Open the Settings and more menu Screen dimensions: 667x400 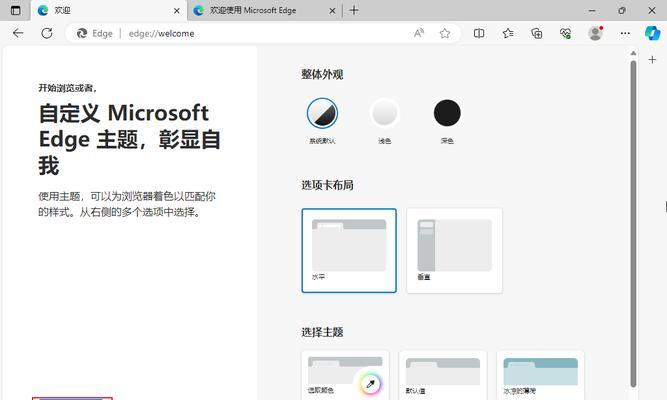click(x=625, y=33)
